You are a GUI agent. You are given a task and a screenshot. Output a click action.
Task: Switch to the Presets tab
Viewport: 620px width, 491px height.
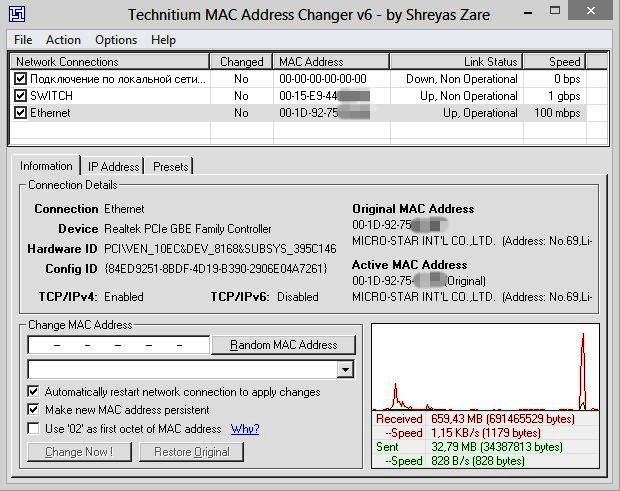[x=170, y=167]
